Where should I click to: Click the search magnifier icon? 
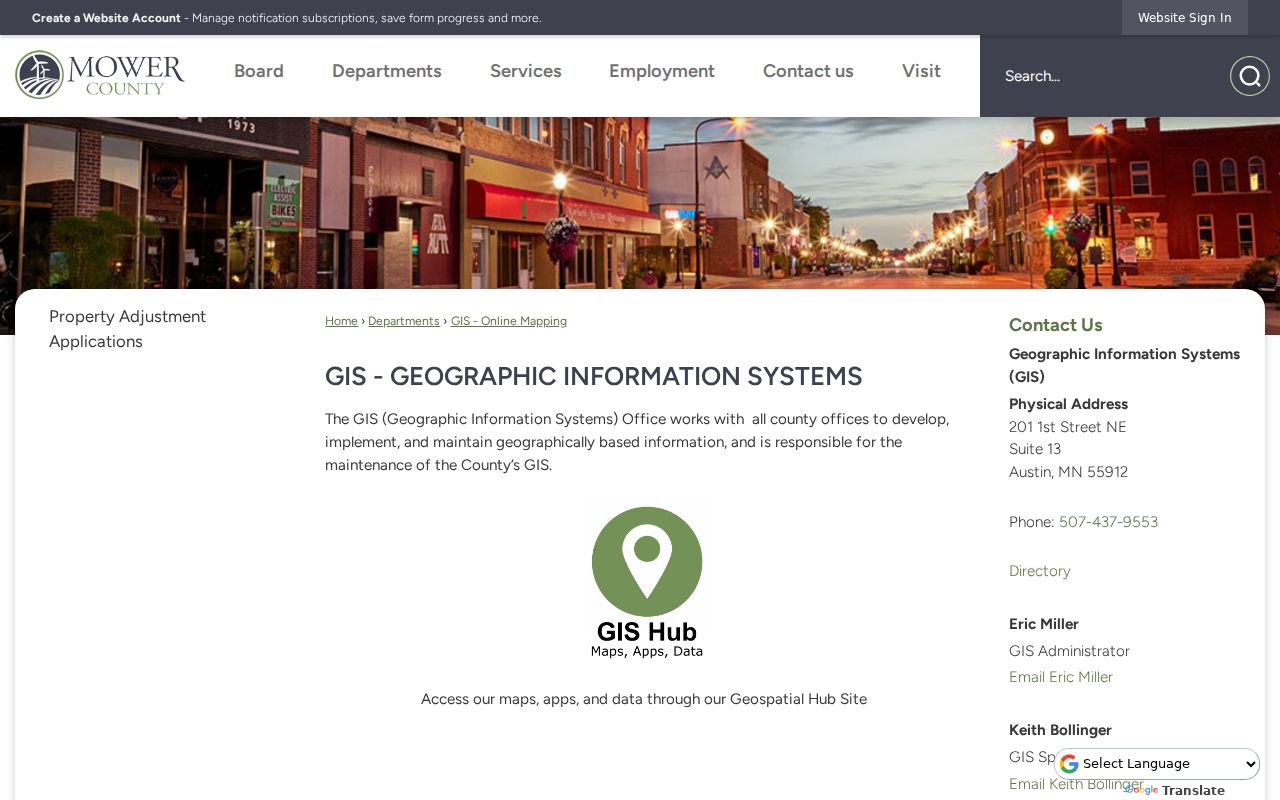[x=1249, y=76]
